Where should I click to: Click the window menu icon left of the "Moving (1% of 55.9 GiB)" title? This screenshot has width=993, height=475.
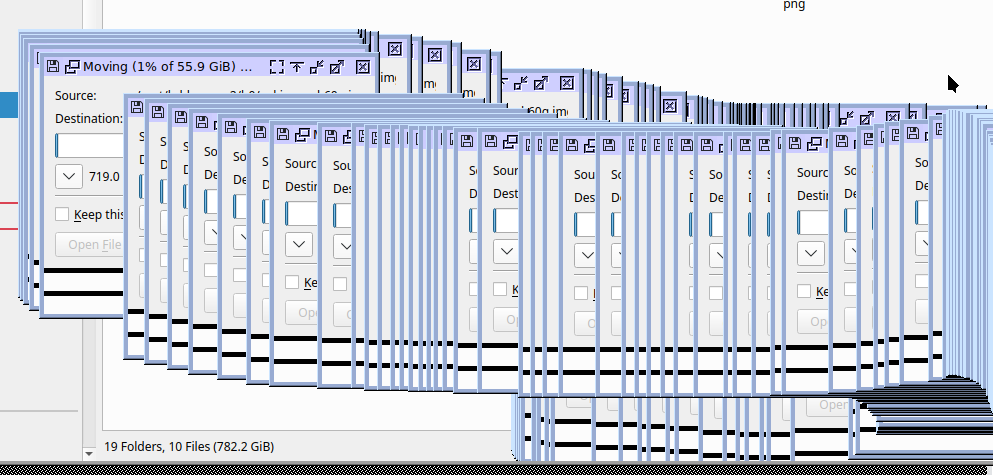54,67
